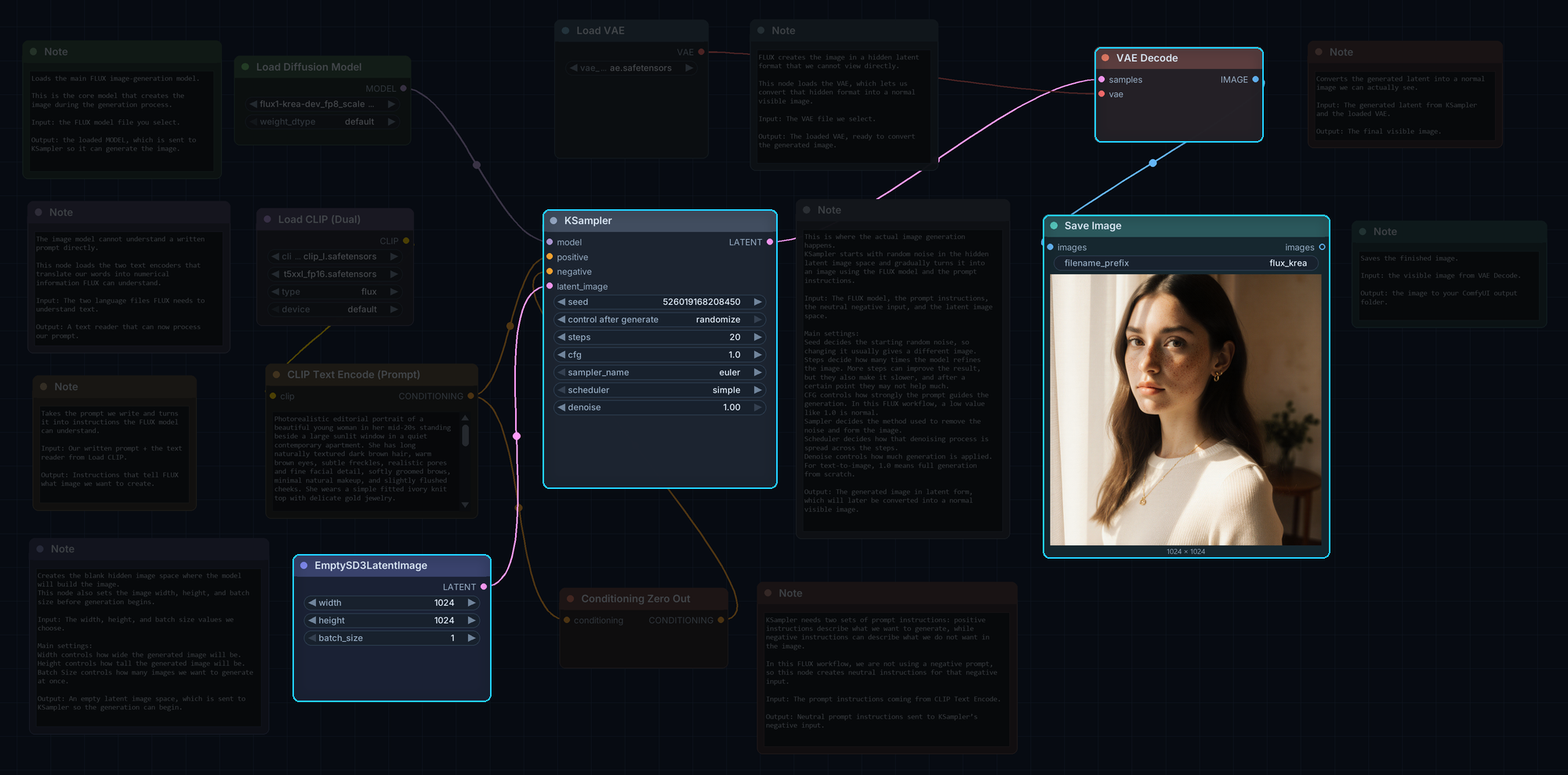Click KSampler's positive input socket

[550, 257]
